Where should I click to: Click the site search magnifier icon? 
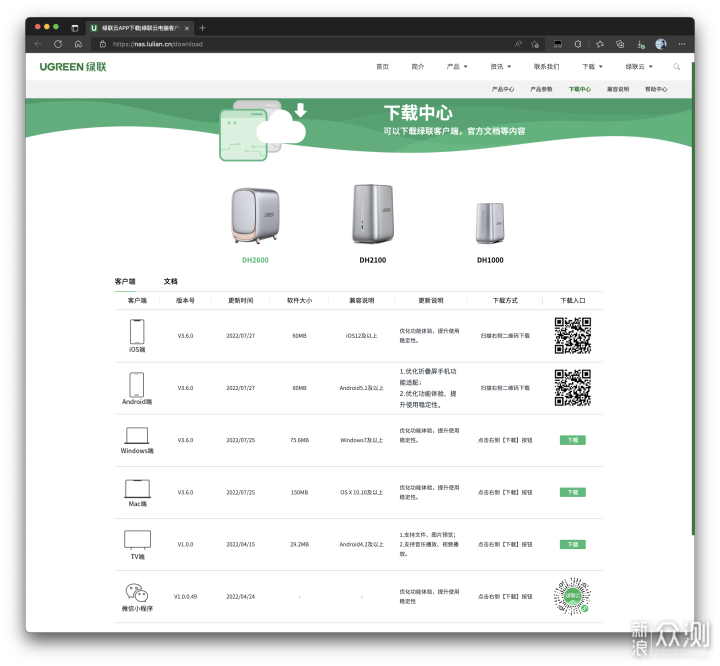point(676,67)
